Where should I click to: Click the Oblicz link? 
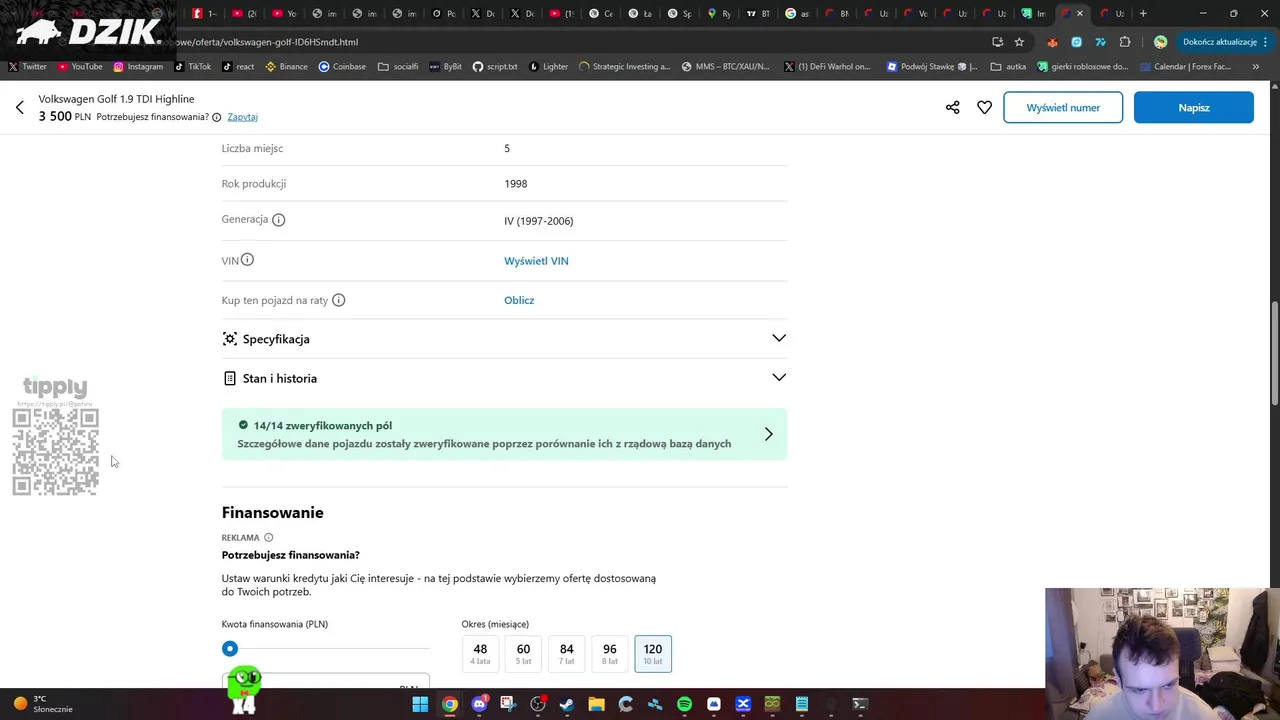519,300
